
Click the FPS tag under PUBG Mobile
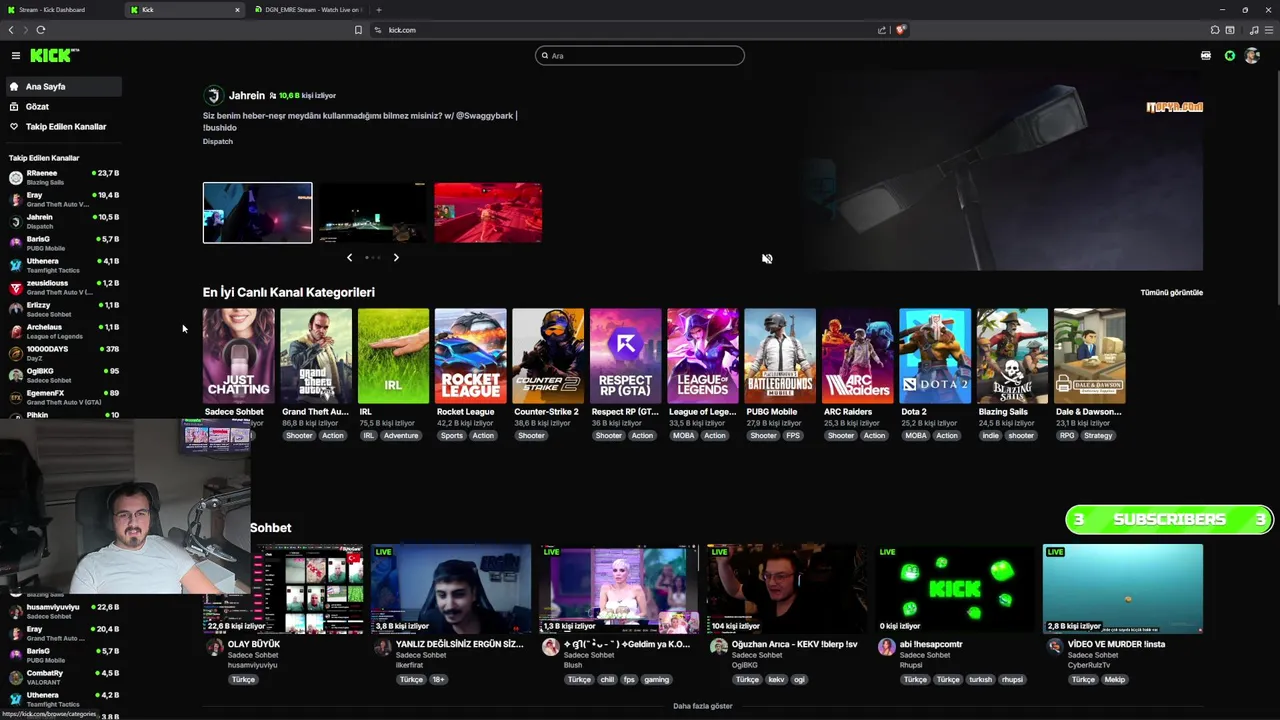coord(793,436)
